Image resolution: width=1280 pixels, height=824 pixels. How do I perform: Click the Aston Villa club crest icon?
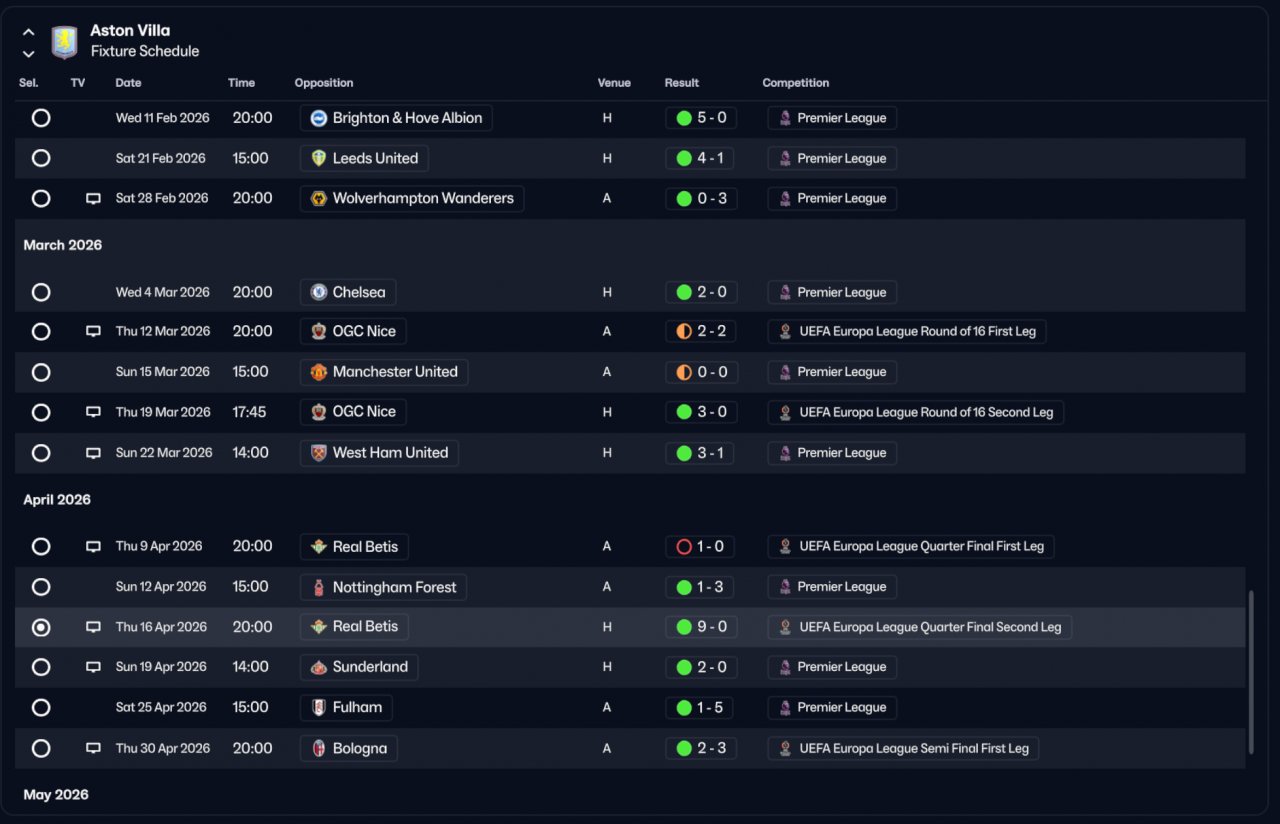[64, 41]
